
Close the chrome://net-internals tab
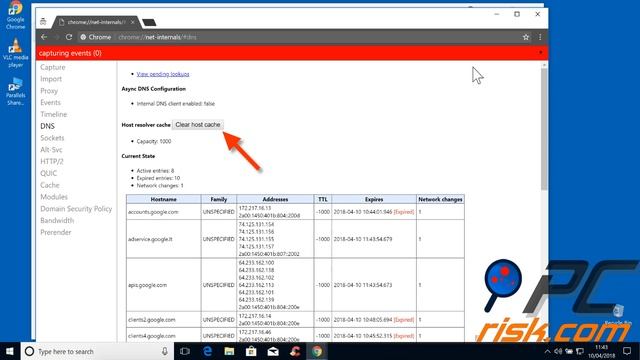tap(133, 22)
